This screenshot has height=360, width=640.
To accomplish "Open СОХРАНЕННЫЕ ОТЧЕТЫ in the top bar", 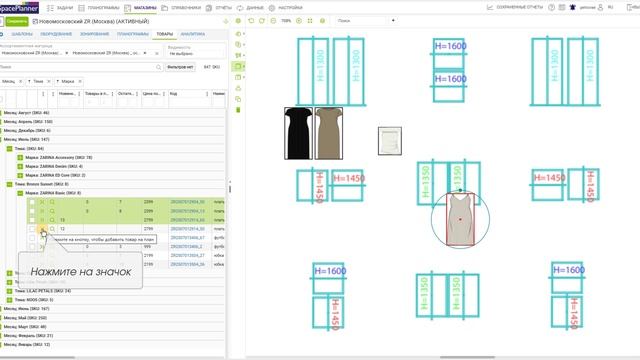I will [x=515, y=7].
